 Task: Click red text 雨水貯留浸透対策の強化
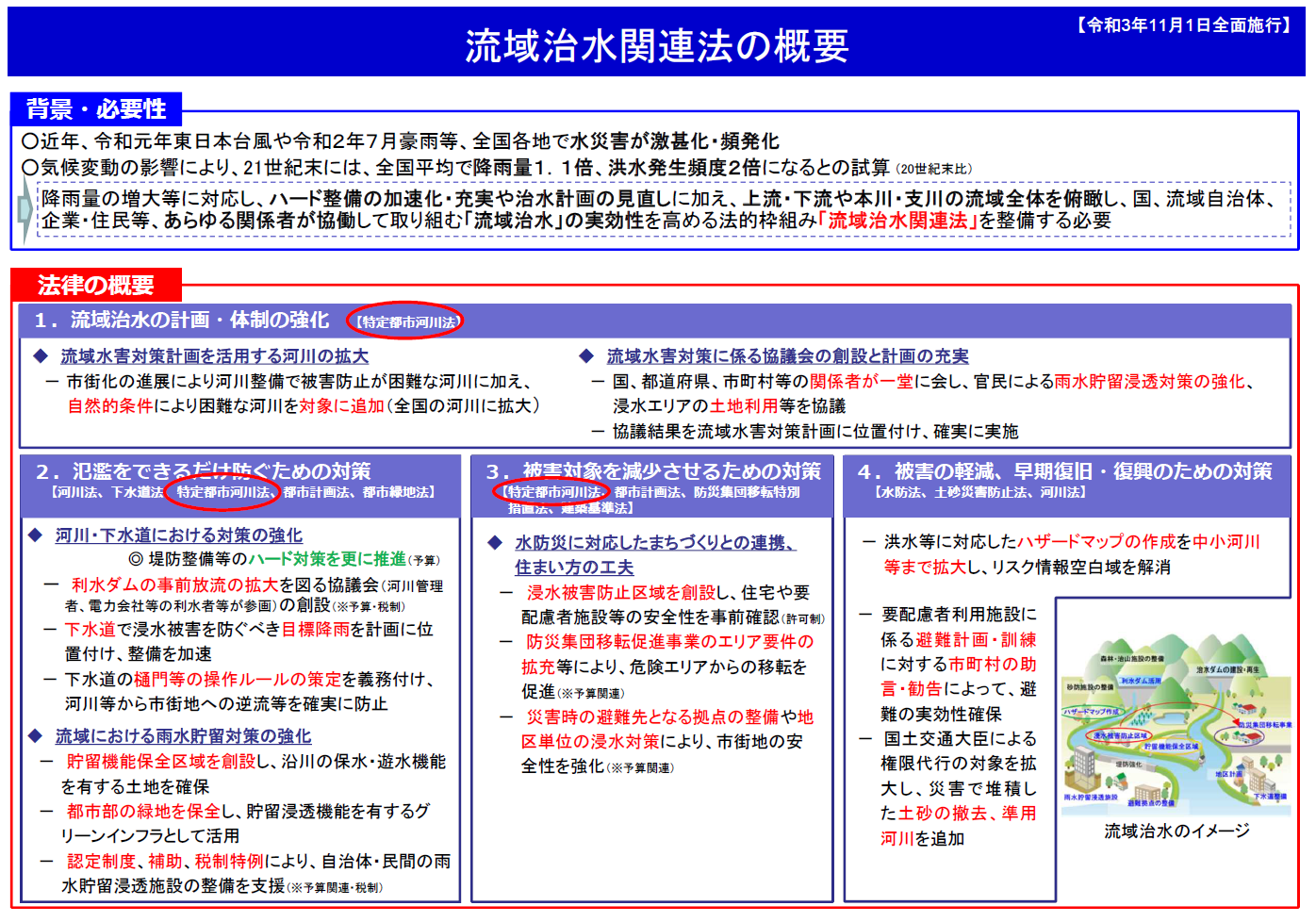[1150, 382]
